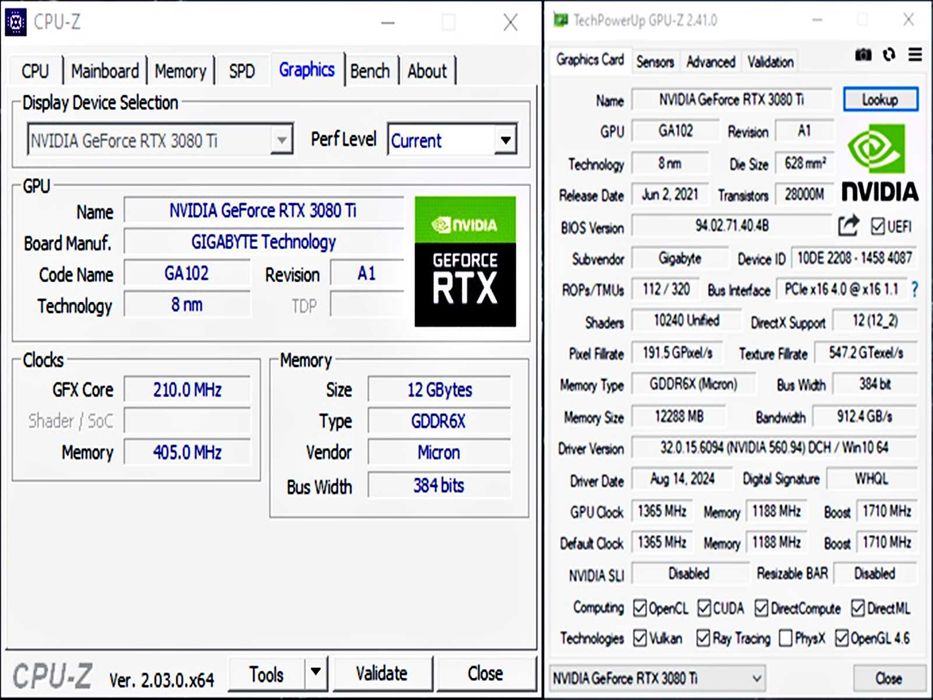
Task: Click the Shaders 10240 Unified field
Action: coord(686,321)
